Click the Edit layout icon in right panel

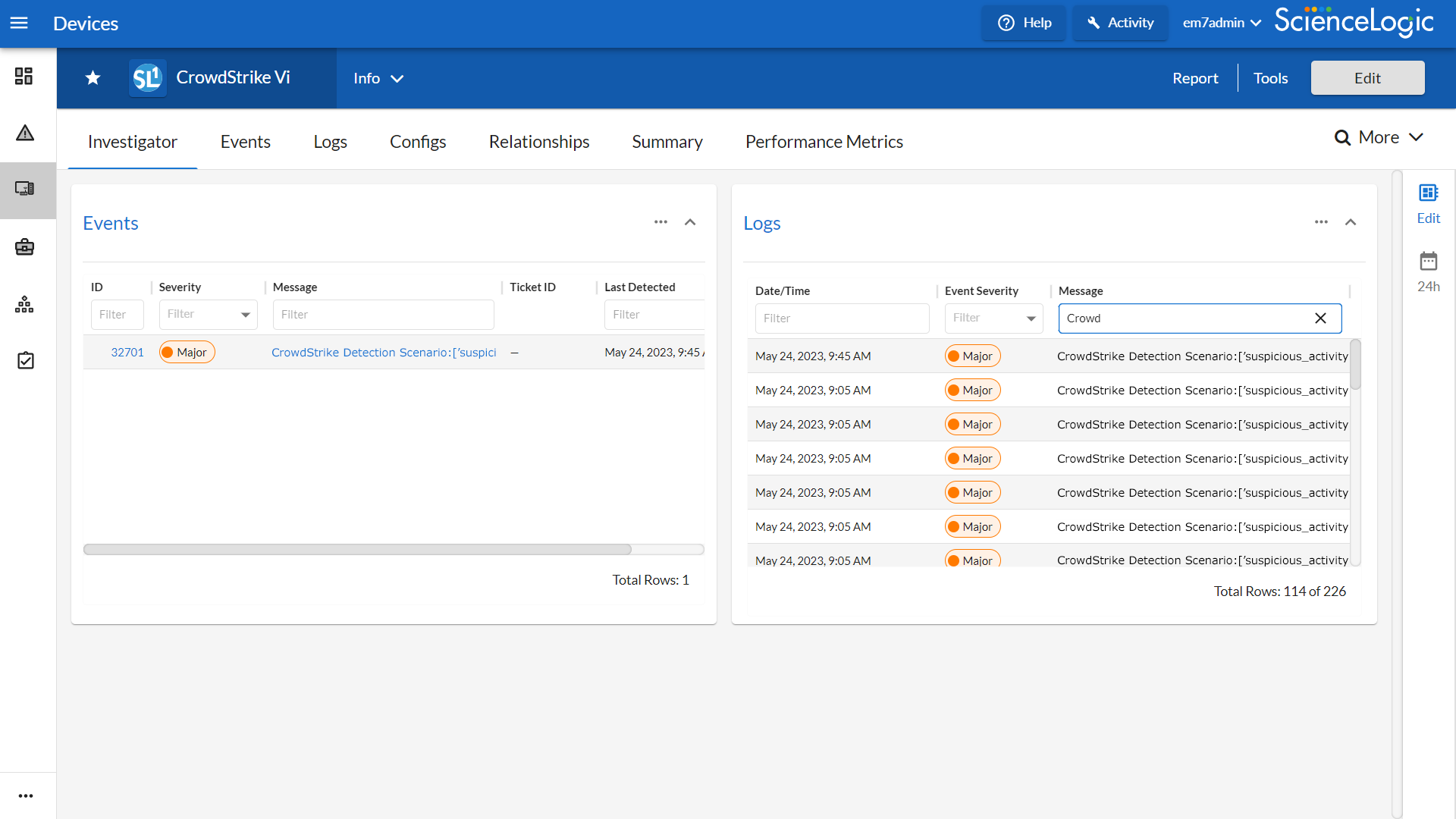(x=1428, y=193)
